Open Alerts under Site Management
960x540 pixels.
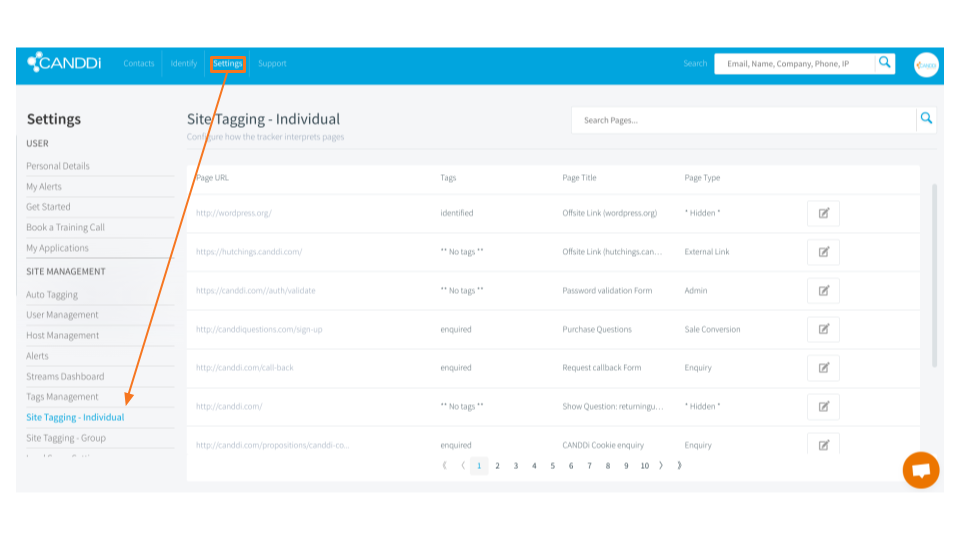pos(37,356)
